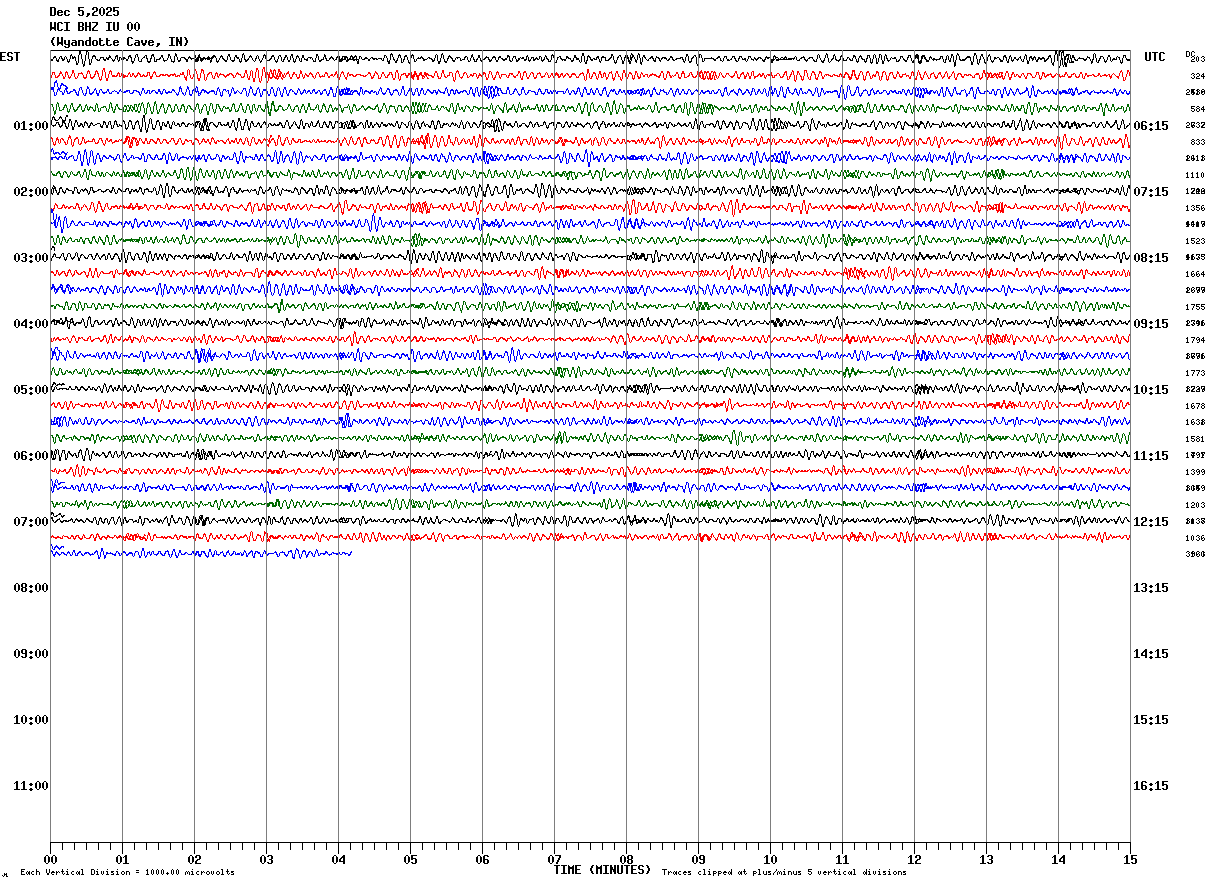Click the DC offset value 1110
Screen dimensions: 1210x886
pos(1196,175)
